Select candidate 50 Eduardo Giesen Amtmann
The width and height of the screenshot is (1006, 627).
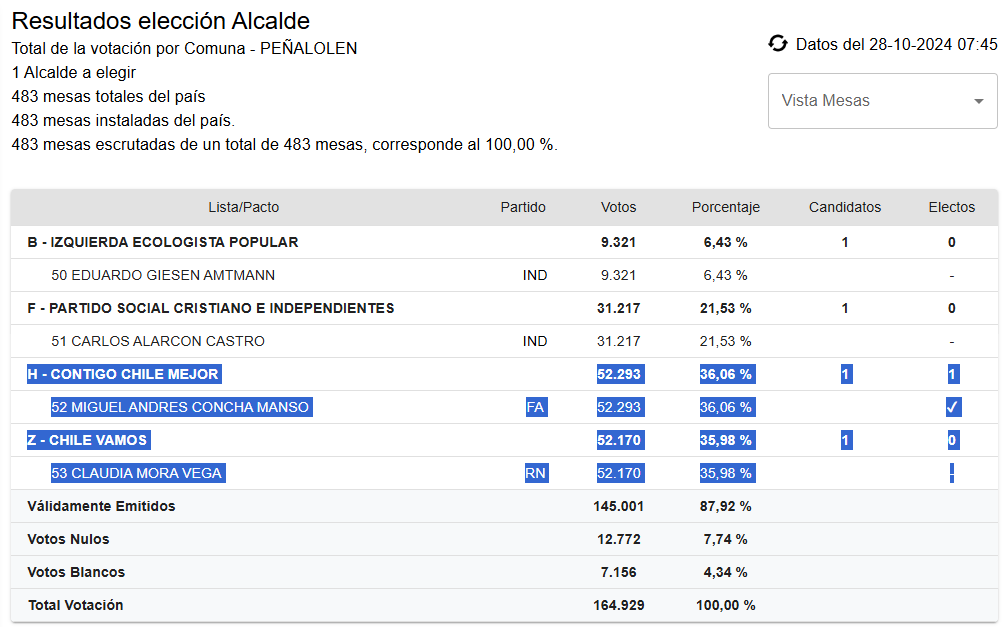tap(163, 275)
